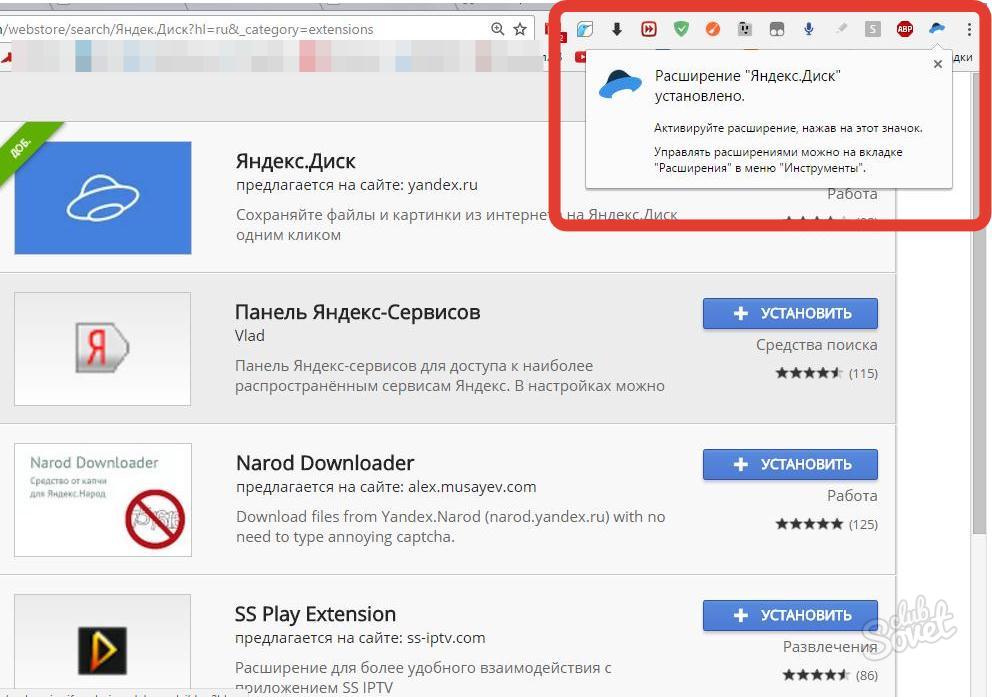The image size is (992, 697).
Task: Open the Панель Яндекс-Сервисов thumbnail
Action: tap(102, 348)
